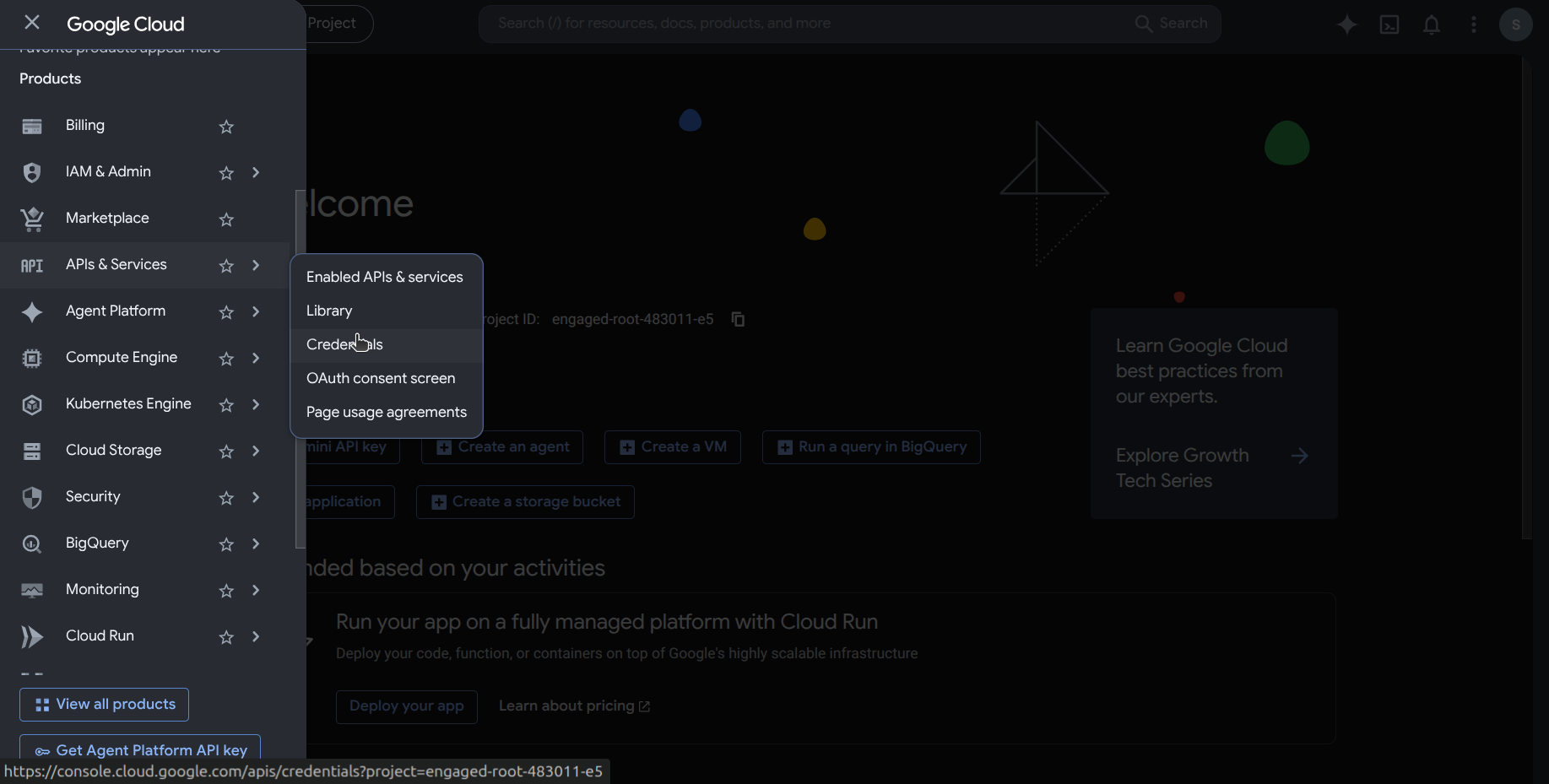The image size is (1549, 784).
Task: Click the Create an agent button
Action: (502, 447)
